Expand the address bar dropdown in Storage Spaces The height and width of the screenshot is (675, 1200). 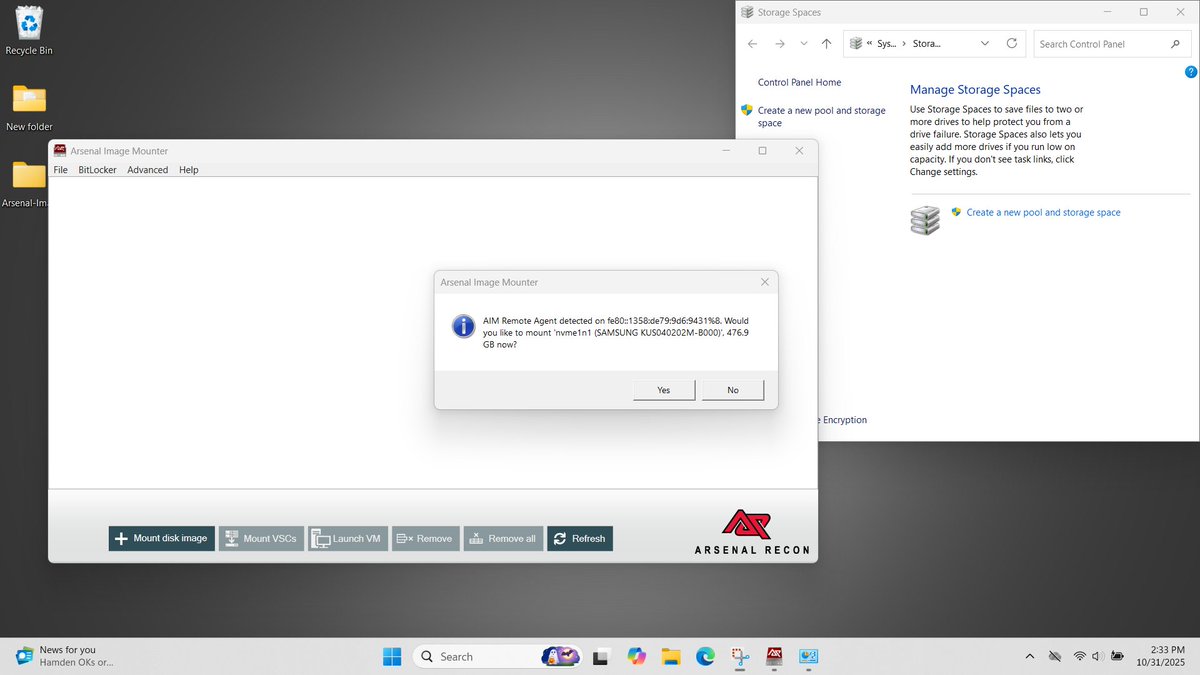[985, 44]
